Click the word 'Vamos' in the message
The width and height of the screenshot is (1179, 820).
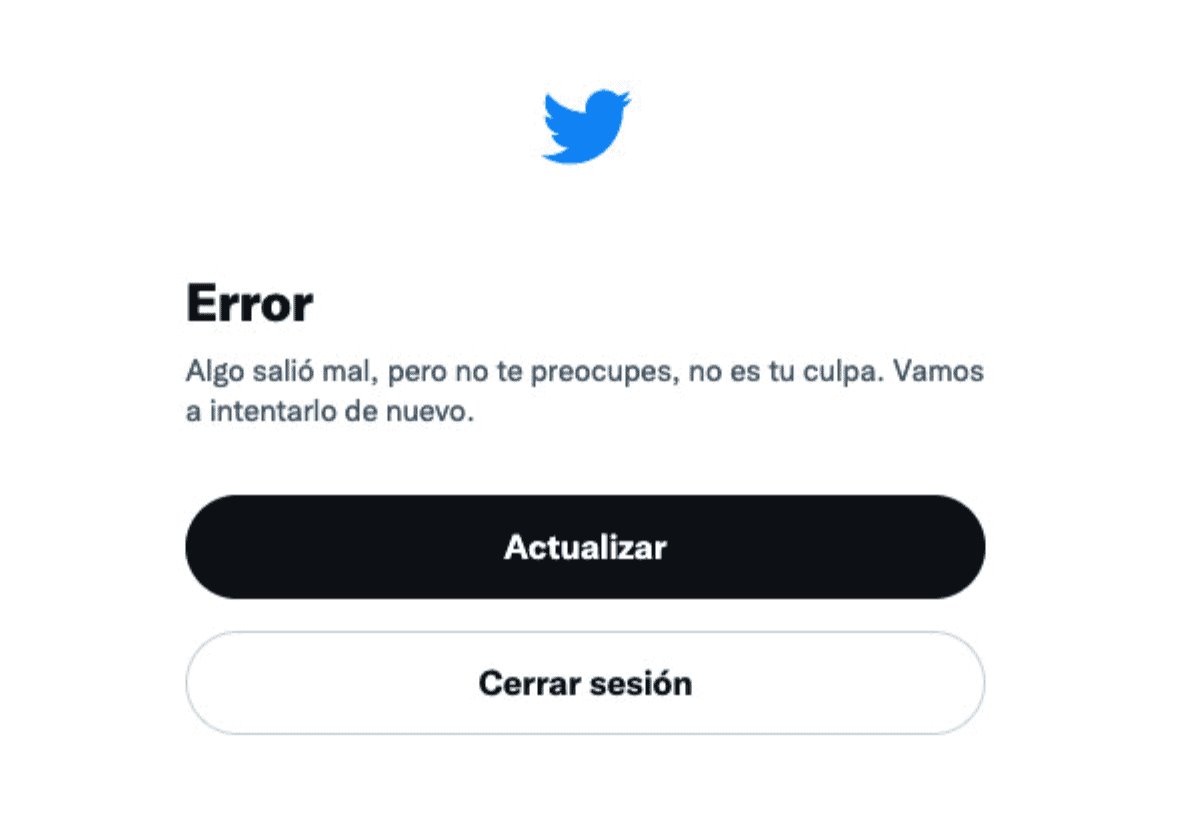[938, 371]
